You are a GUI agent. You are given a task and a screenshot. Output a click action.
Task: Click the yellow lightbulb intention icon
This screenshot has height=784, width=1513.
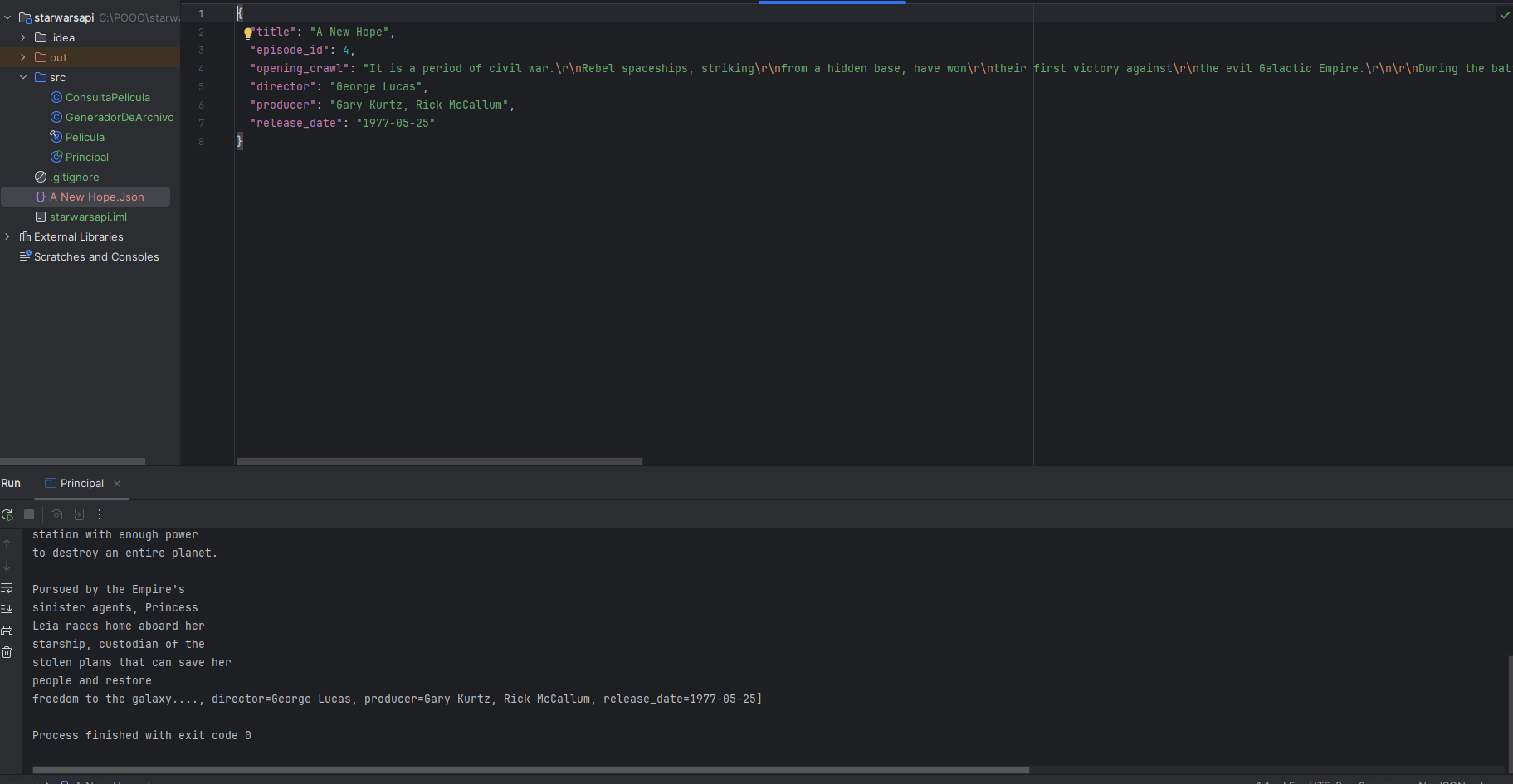(x=247, y=33)
